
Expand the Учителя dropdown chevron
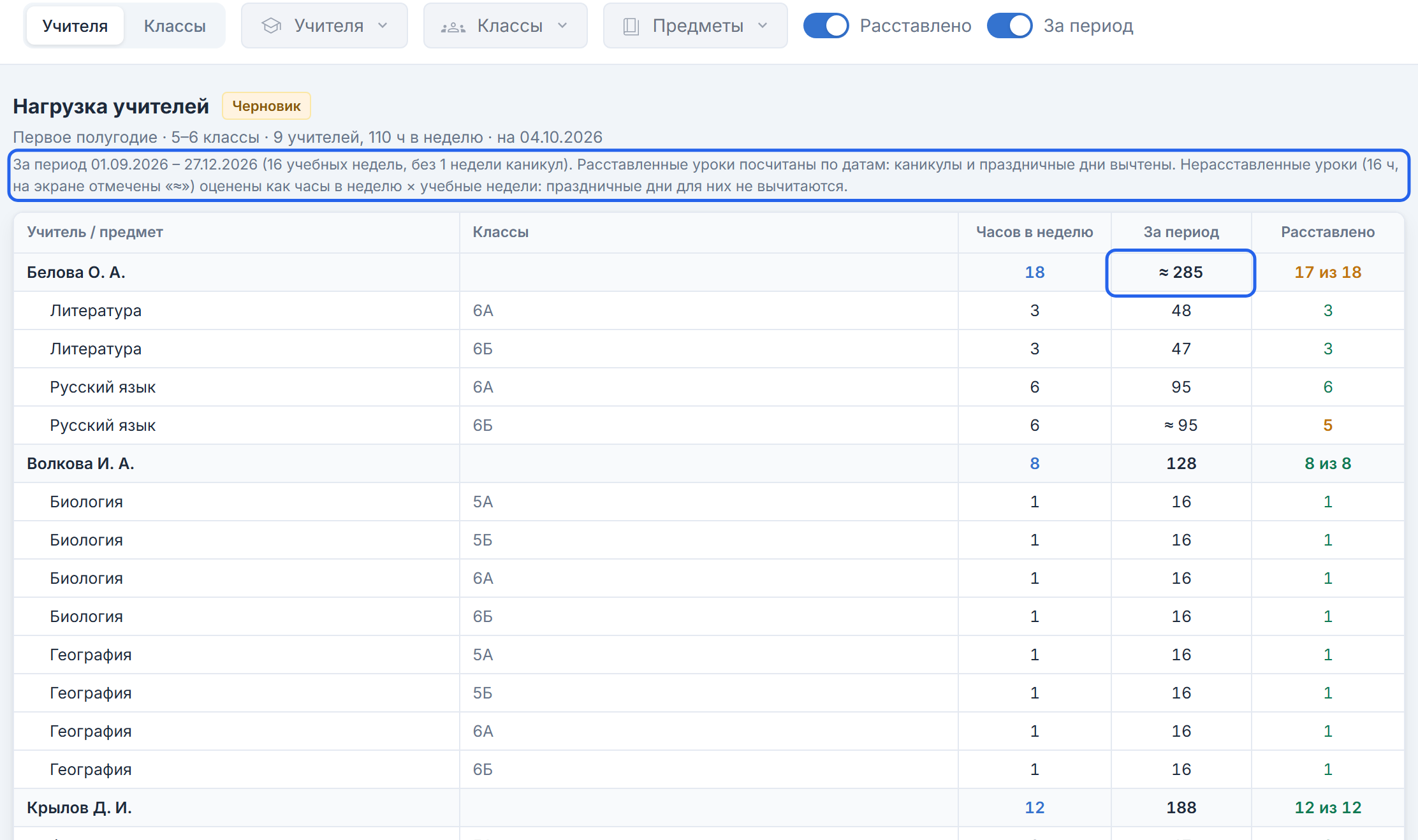(x=383, y=25)
